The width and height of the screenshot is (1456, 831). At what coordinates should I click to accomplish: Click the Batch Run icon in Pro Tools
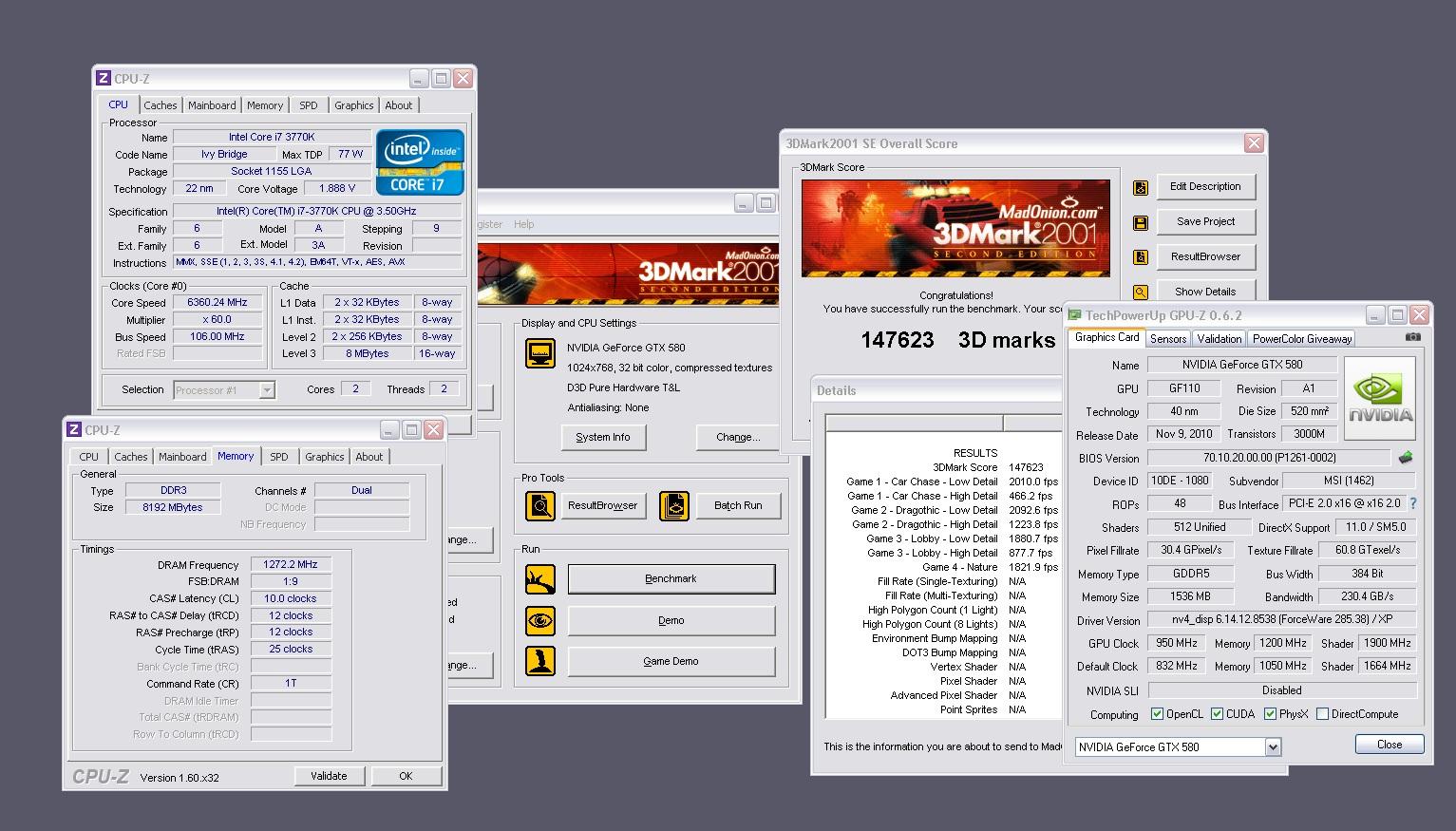point(674,506)
